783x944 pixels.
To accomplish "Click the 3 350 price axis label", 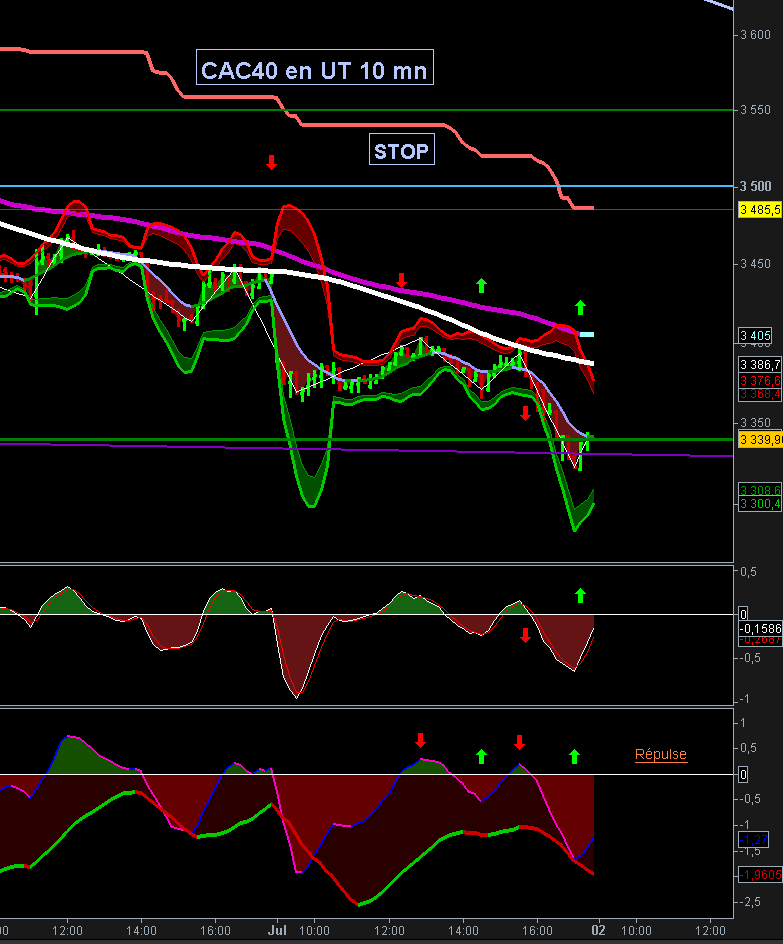I will point(755,423).
